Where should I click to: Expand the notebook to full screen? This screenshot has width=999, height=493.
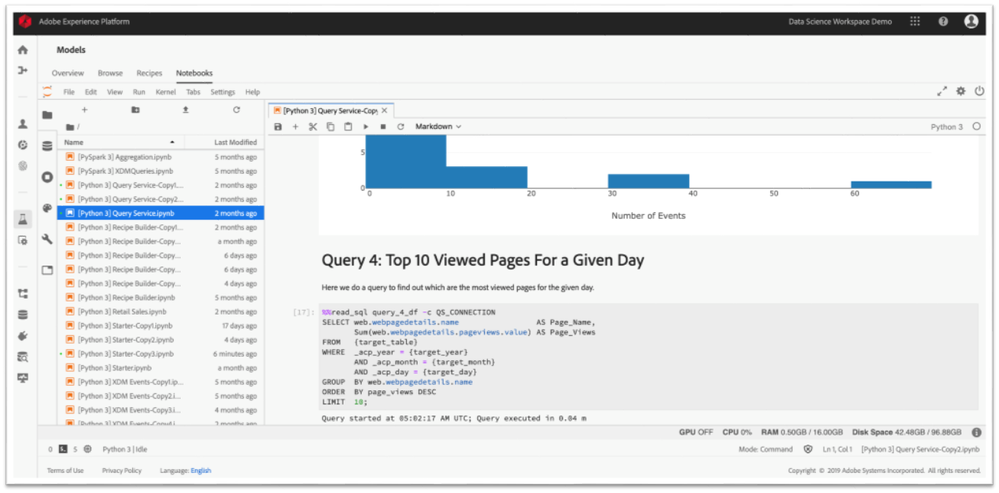coord(942,91)
